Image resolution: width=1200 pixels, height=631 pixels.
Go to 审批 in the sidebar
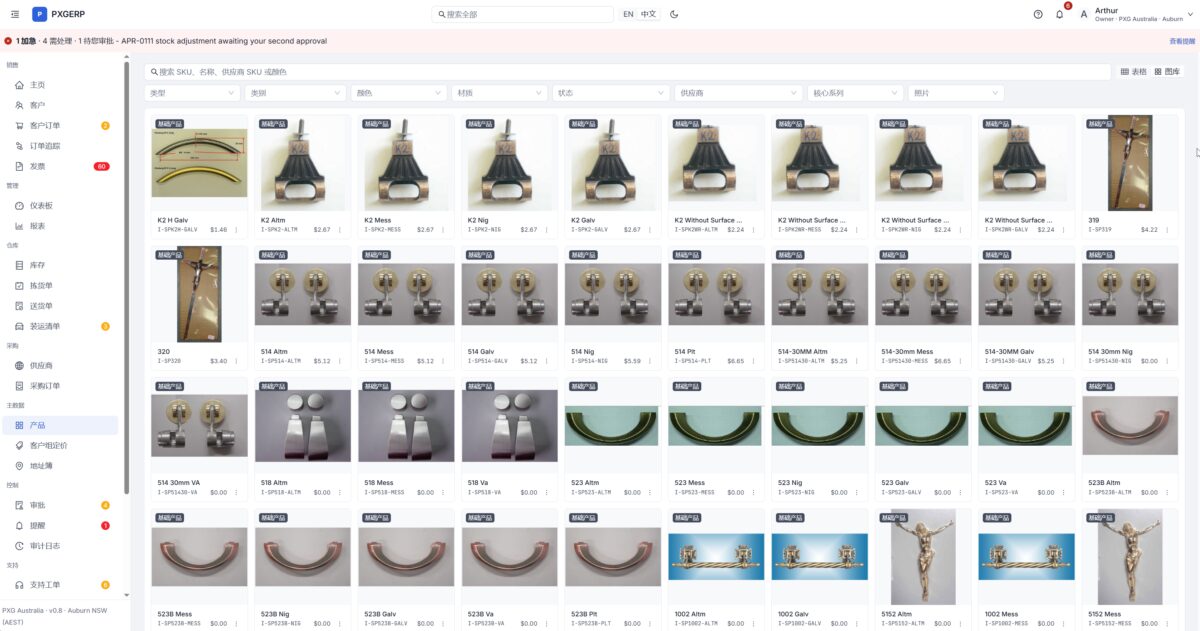pos(60,505)
